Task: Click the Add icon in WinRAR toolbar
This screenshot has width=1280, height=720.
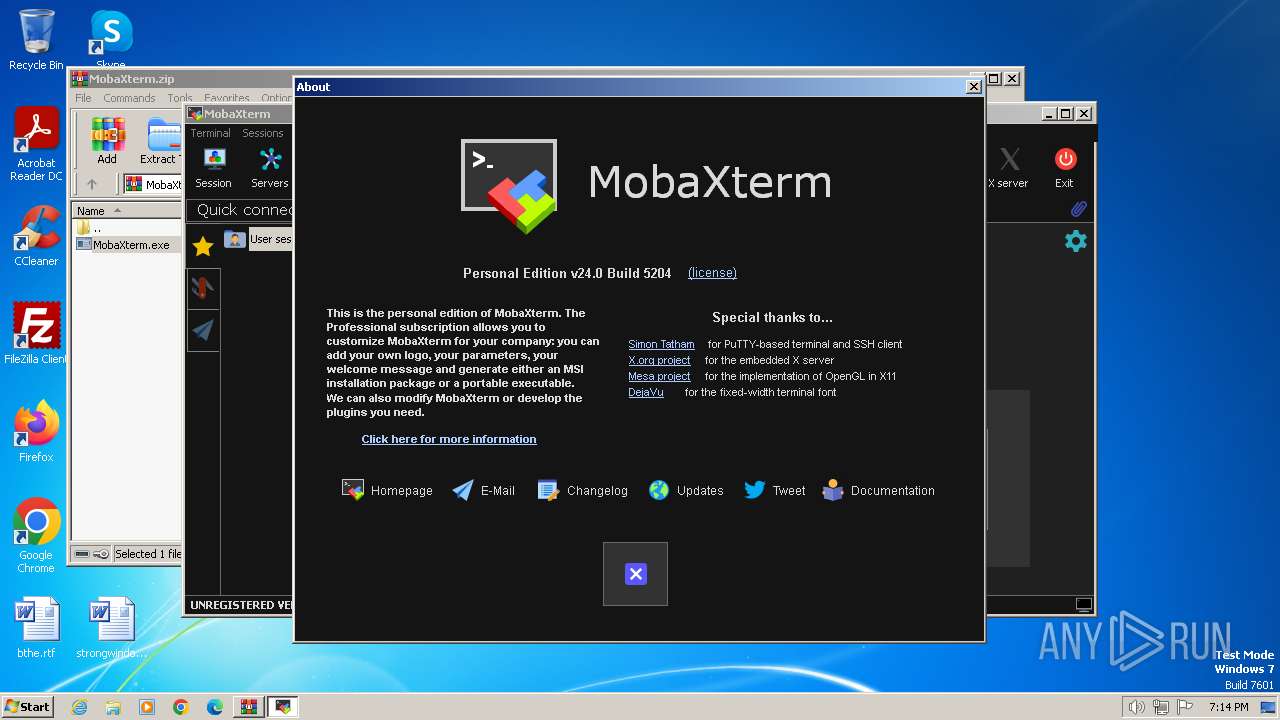Action: pos(107,141)
